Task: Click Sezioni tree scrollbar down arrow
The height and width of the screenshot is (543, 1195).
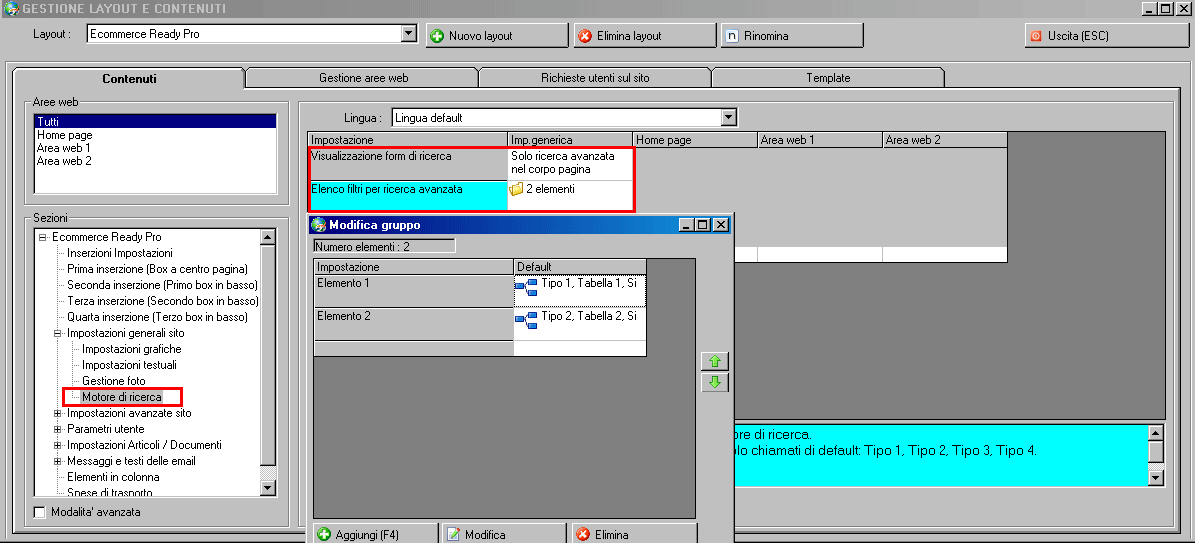Action: click(x=268, y=490)
